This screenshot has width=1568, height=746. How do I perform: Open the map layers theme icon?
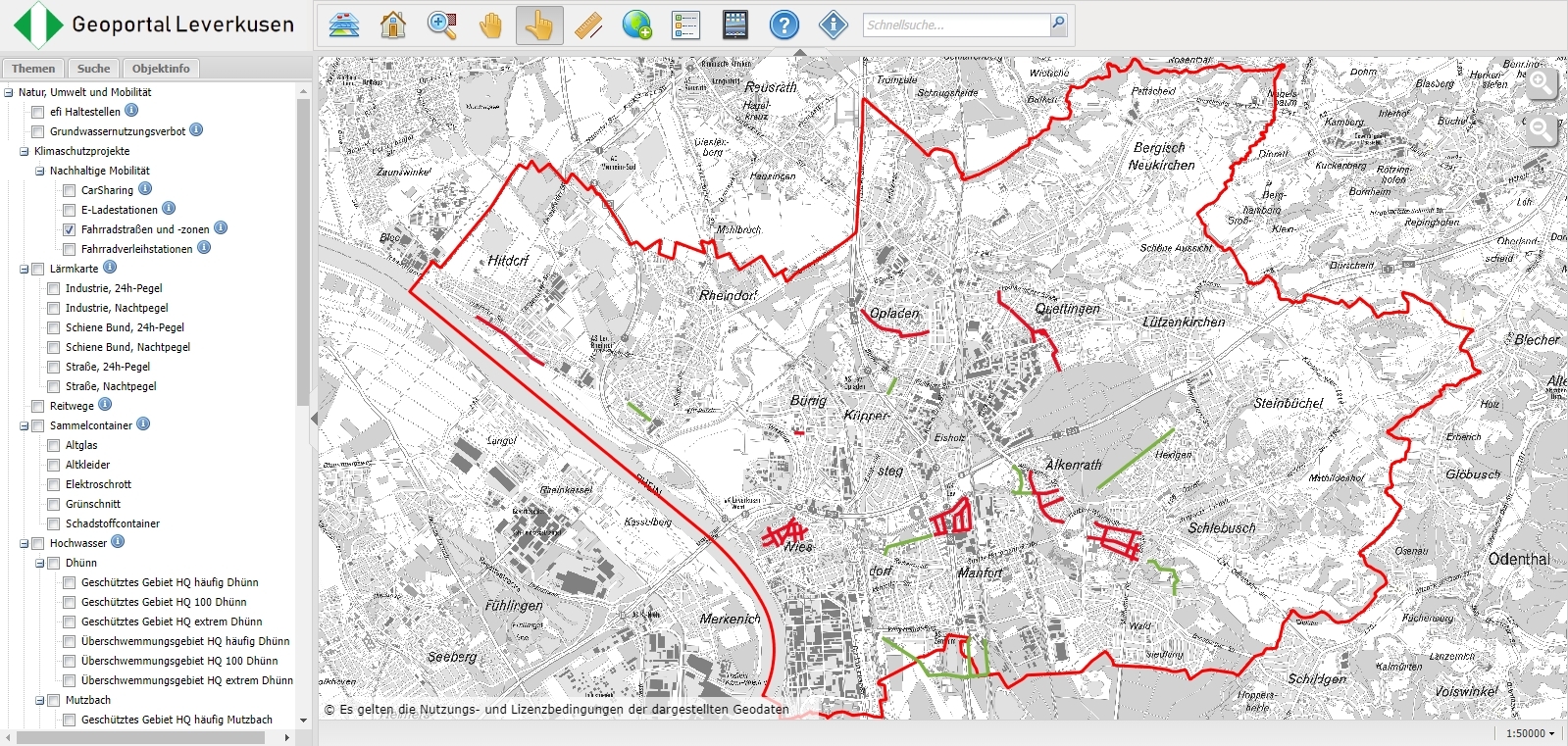[344, 25]
